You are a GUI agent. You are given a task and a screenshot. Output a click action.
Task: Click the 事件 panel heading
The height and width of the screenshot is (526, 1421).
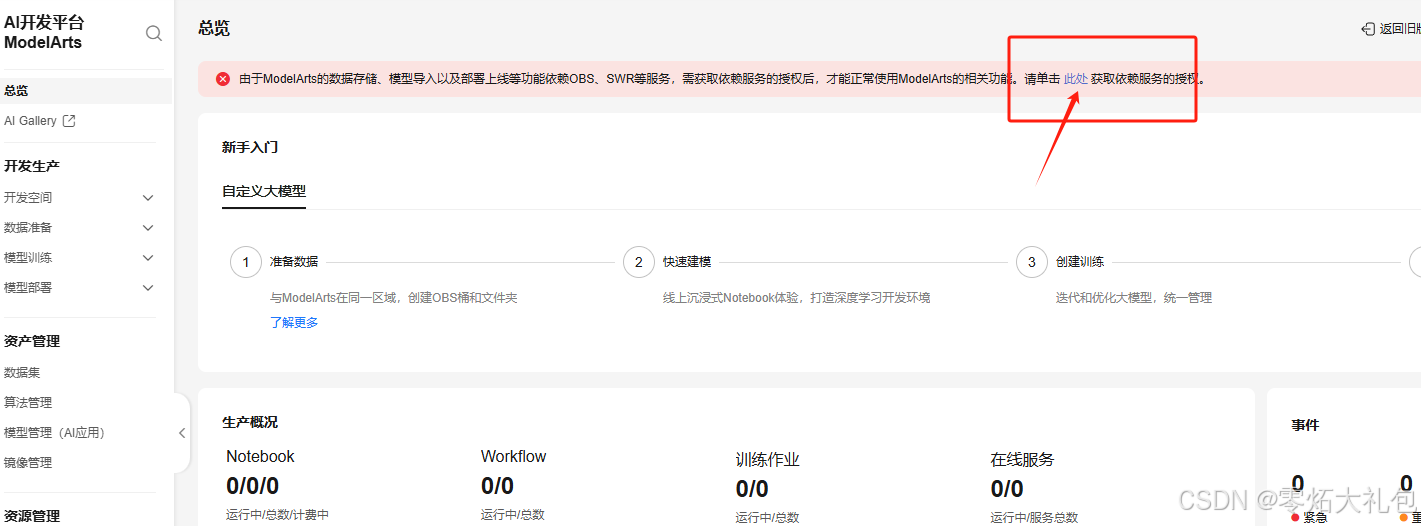tap(1305, 425)
